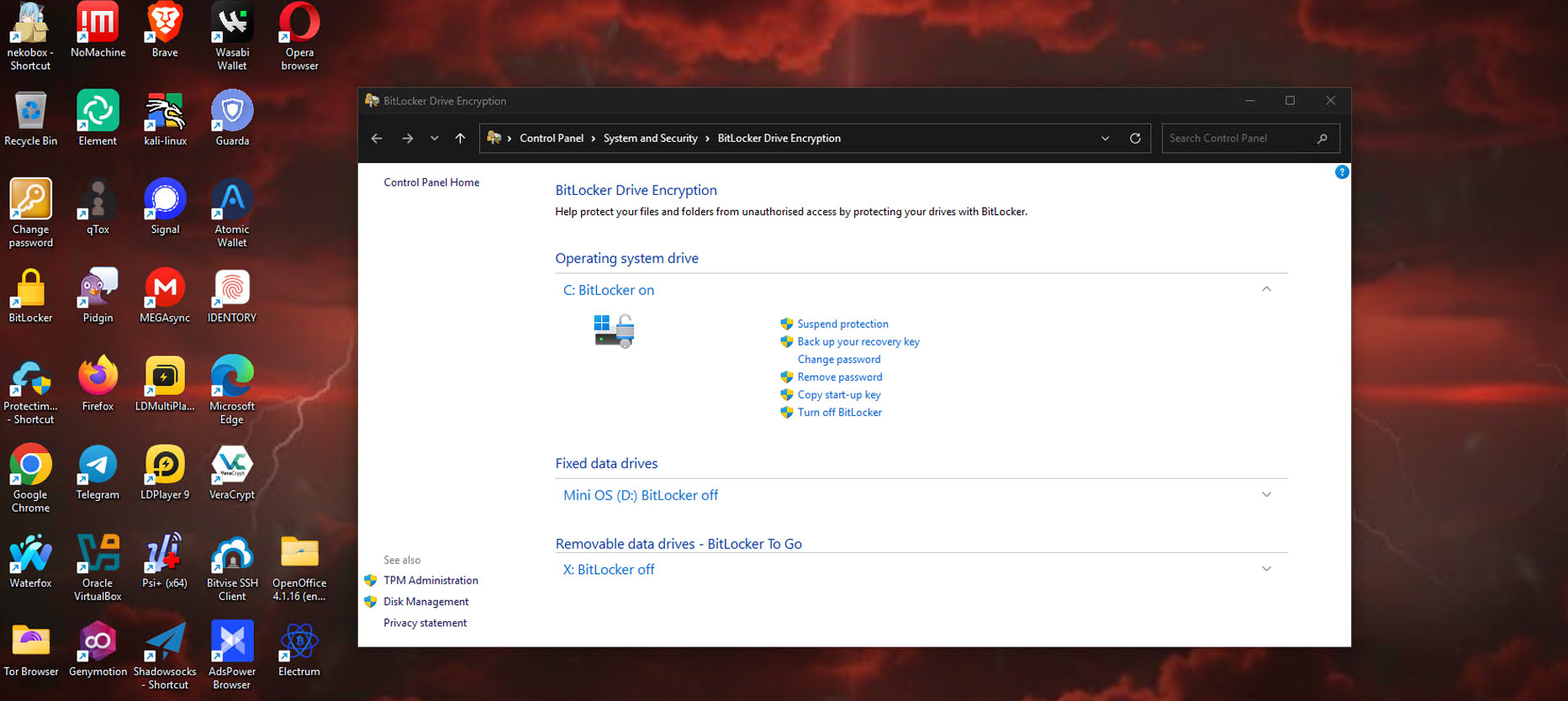This screenshot has height=701, width=1568.
Task: Select the Wasabi Wallet desktop icon
Action: coord(232,37)
